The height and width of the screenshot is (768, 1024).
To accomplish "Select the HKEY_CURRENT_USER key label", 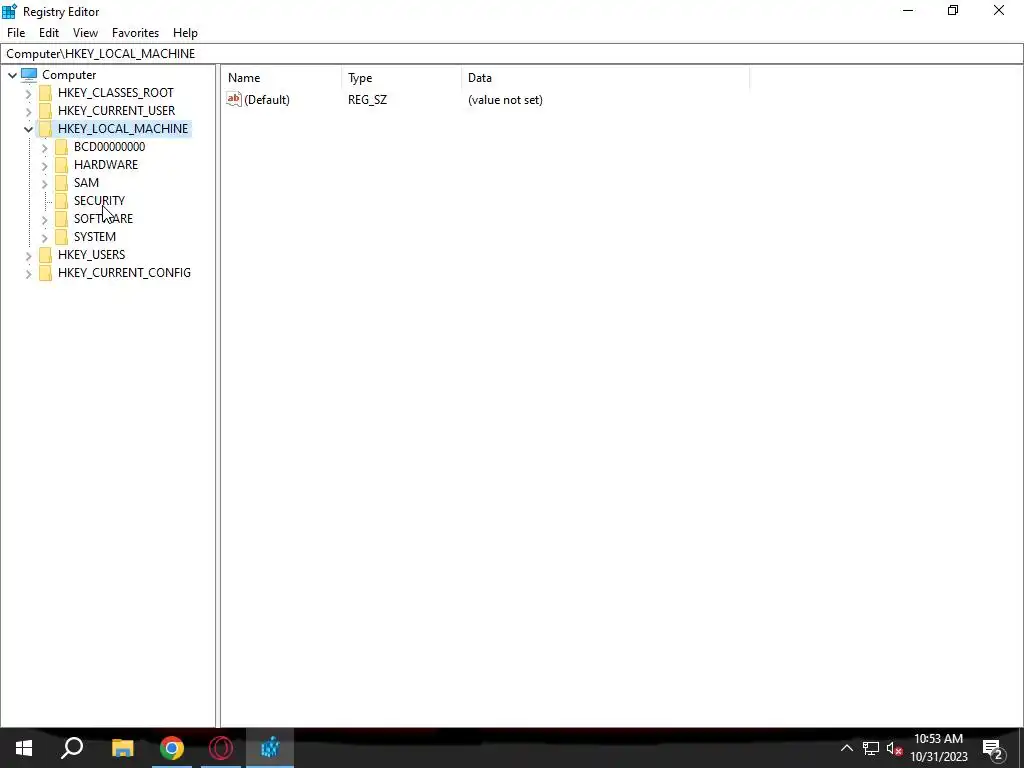I will pos(116,110).
